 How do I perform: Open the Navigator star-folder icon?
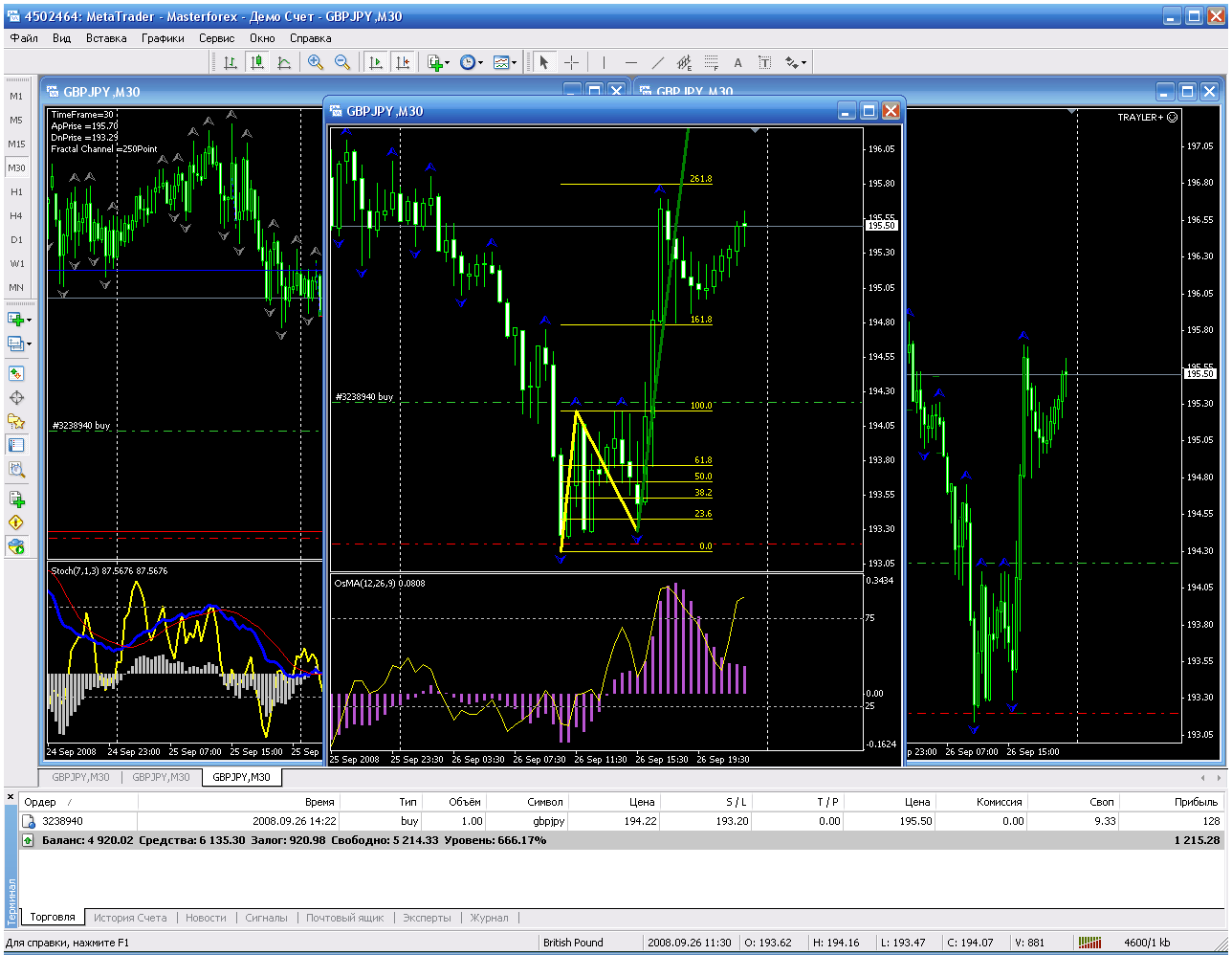(x=16, y=421)
